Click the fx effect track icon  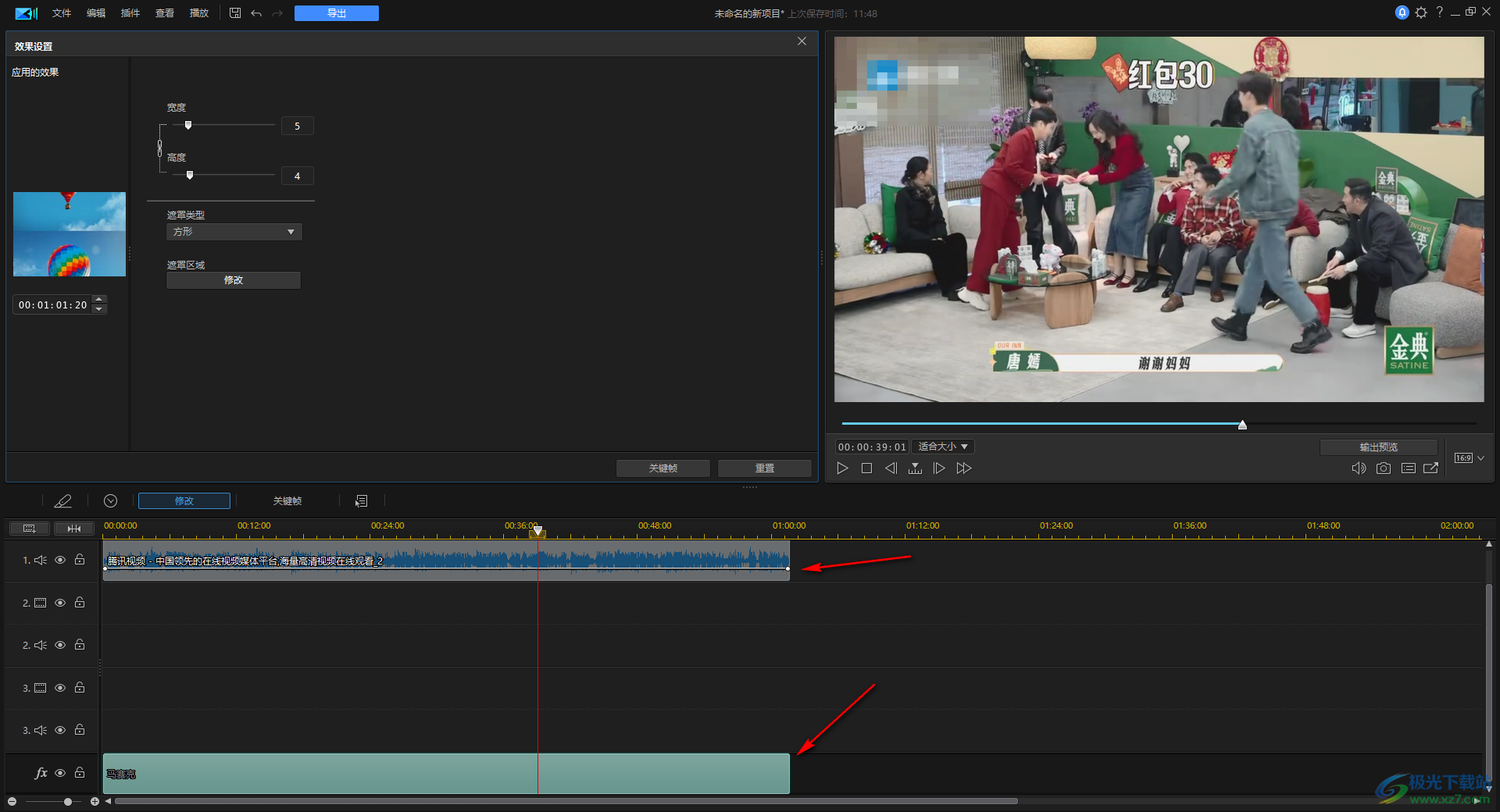tap(41, 773)
